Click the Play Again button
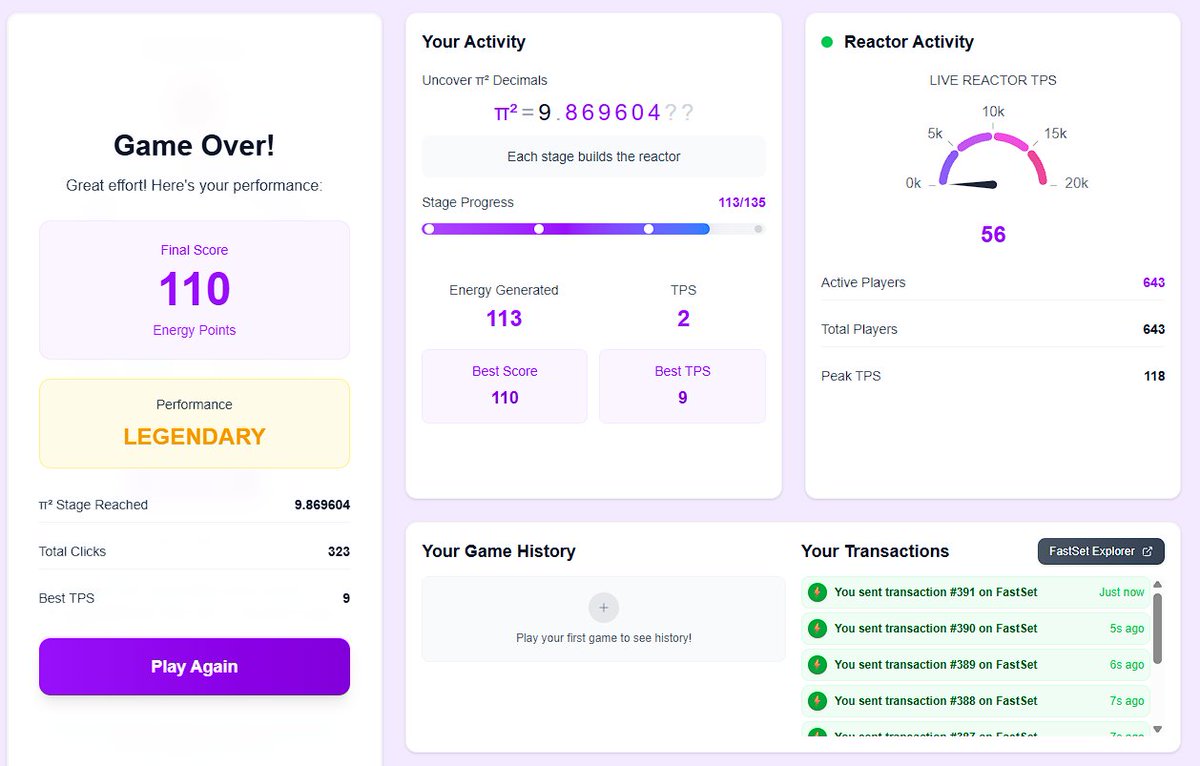This screenshot has height=766, width=1200. click(194, 666)
